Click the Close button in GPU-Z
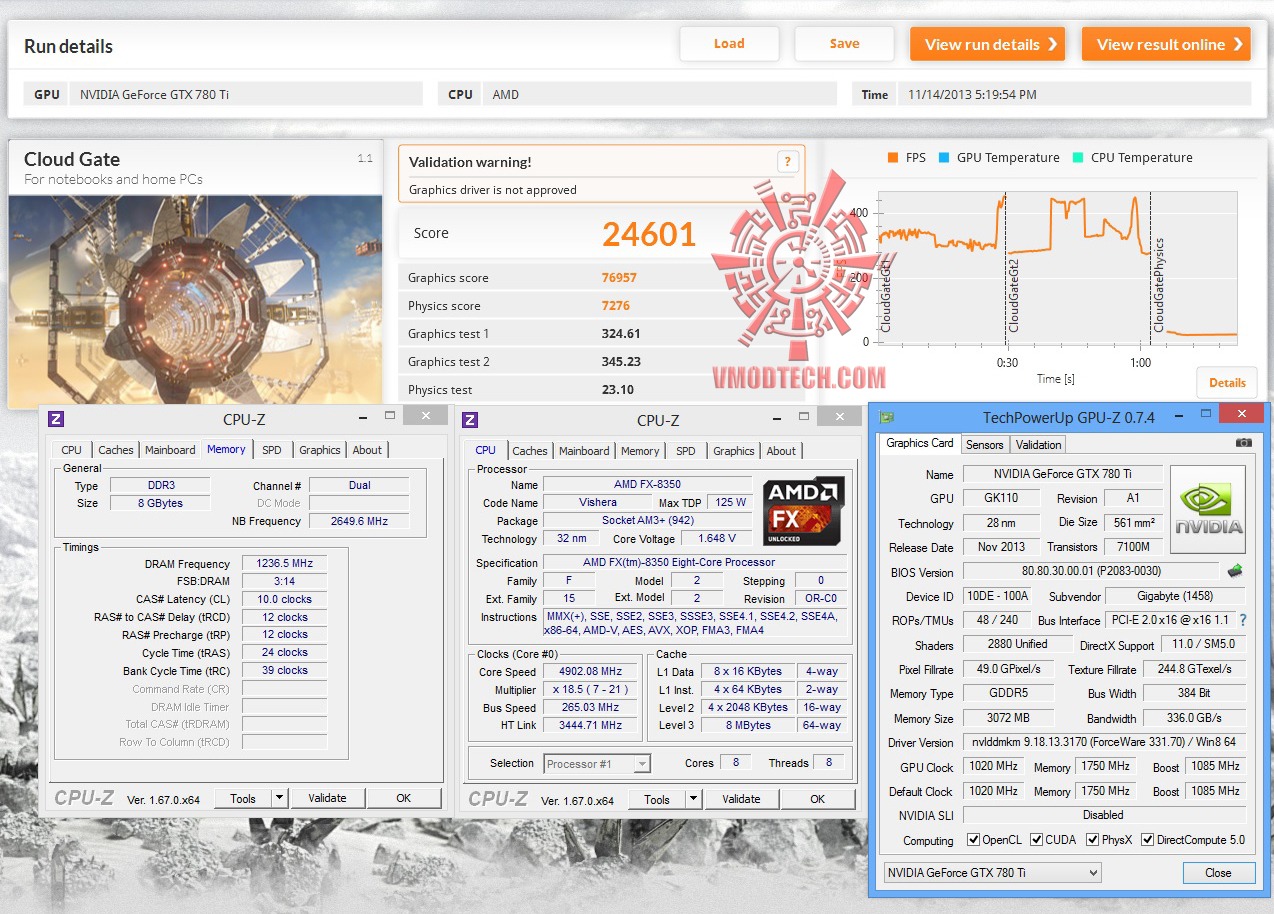Image resolution: width=1274 pixels, height=914 pixels. 1218,873
